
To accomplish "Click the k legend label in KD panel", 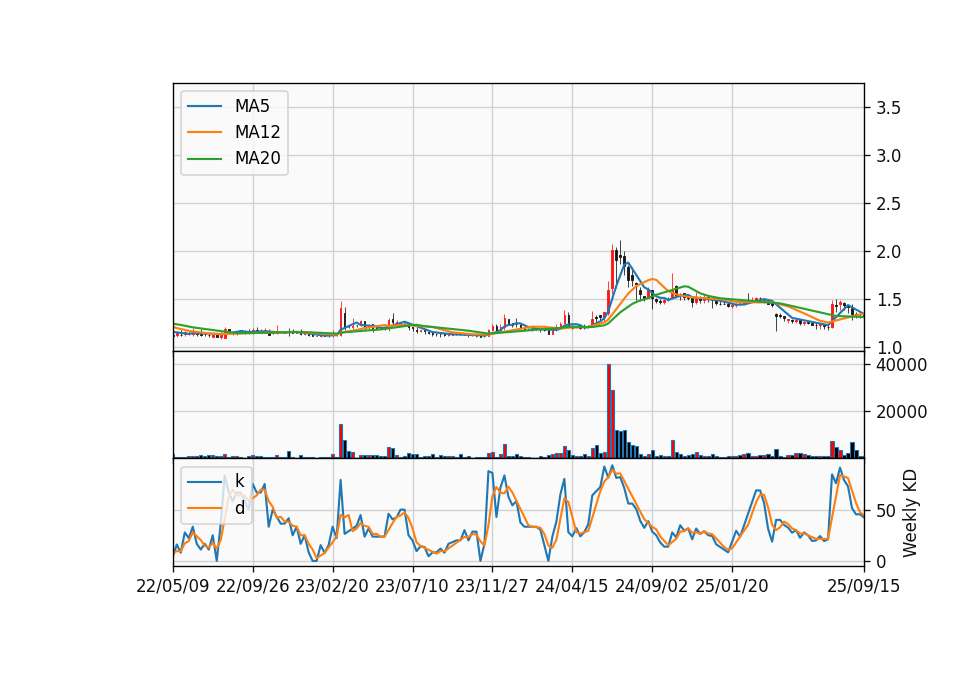I will point(239,481).
